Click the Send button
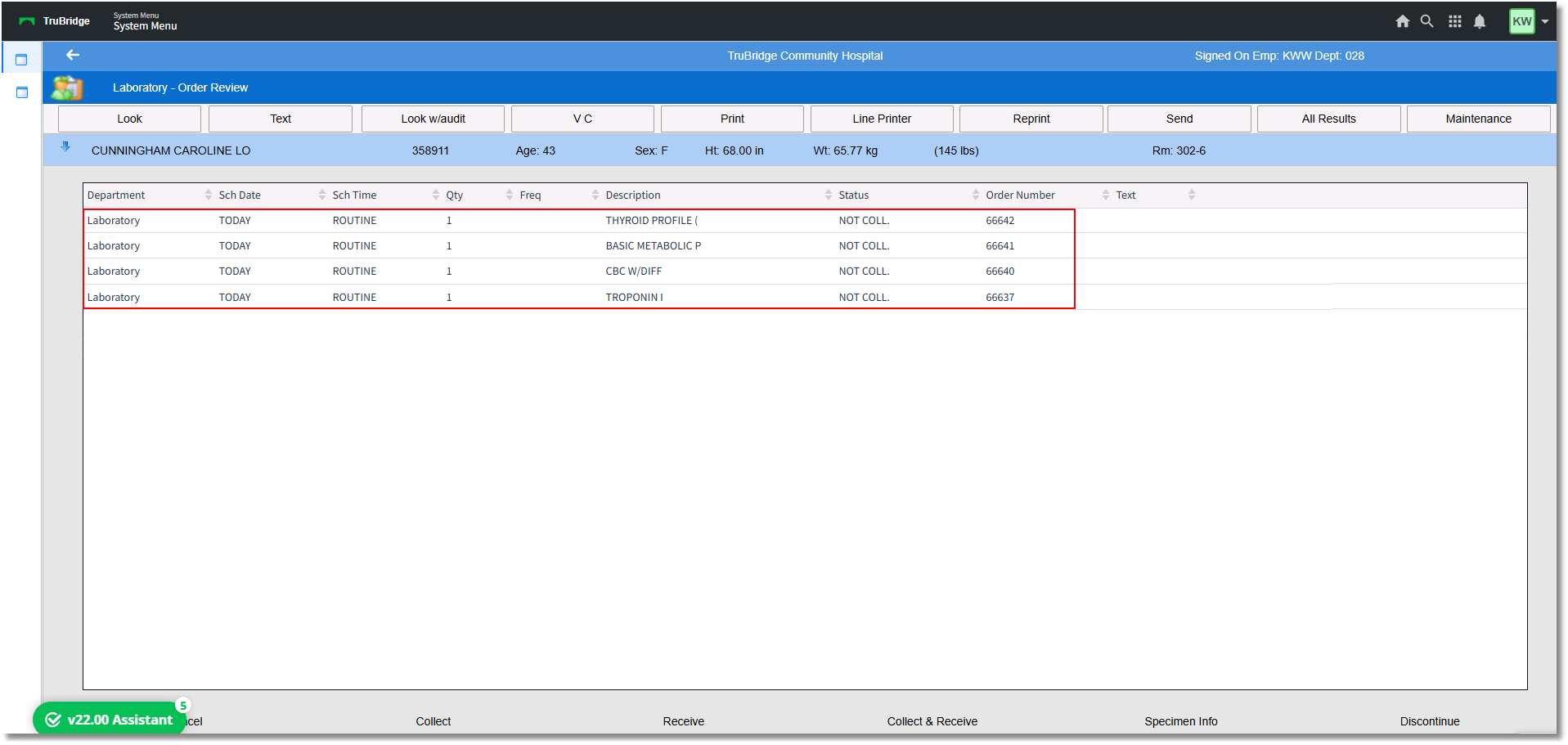This screenshot has height=745, width=1568. point(1179,119)
